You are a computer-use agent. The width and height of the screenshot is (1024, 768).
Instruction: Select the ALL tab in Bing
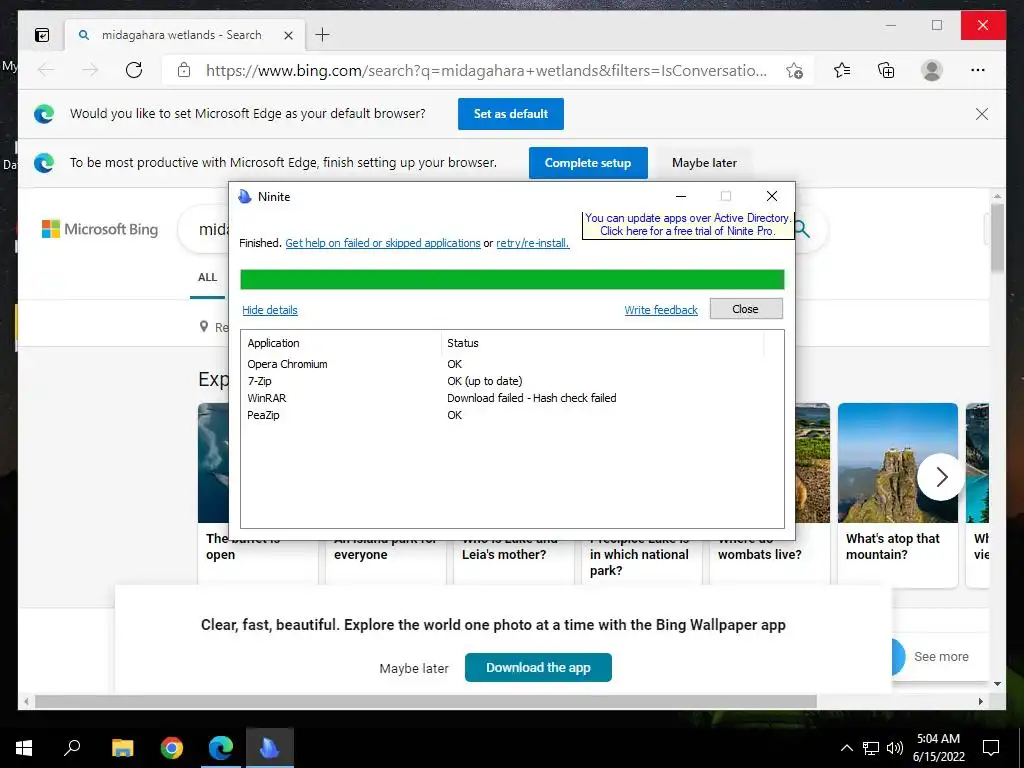pyautogui.click(x=208, y=278)
